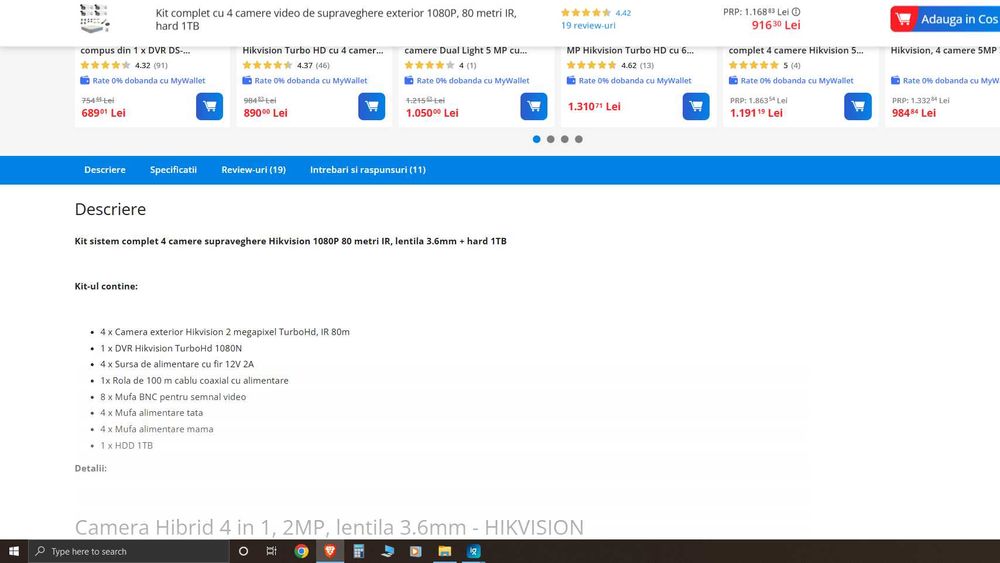Open the Intrebari si raspunsuri (11) tab
Viewport: 1000px width, 563px height.
367,170
